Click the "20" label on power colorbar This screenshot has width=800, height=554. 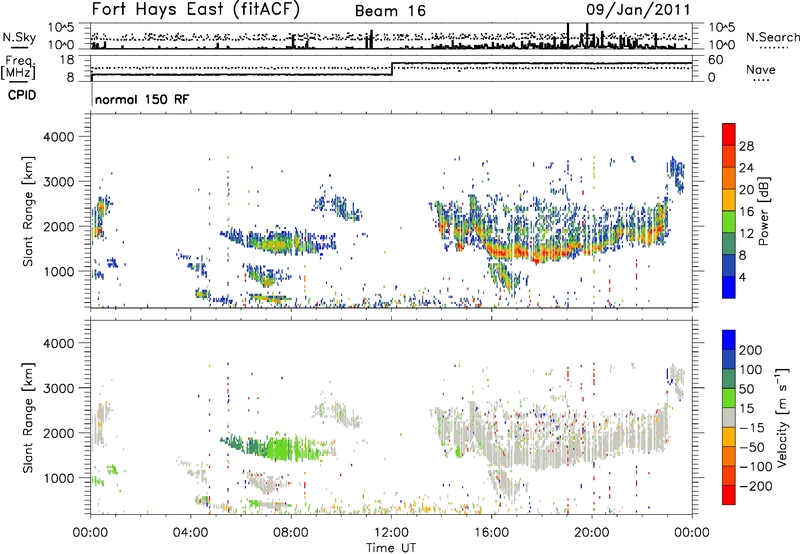point(746,190)
